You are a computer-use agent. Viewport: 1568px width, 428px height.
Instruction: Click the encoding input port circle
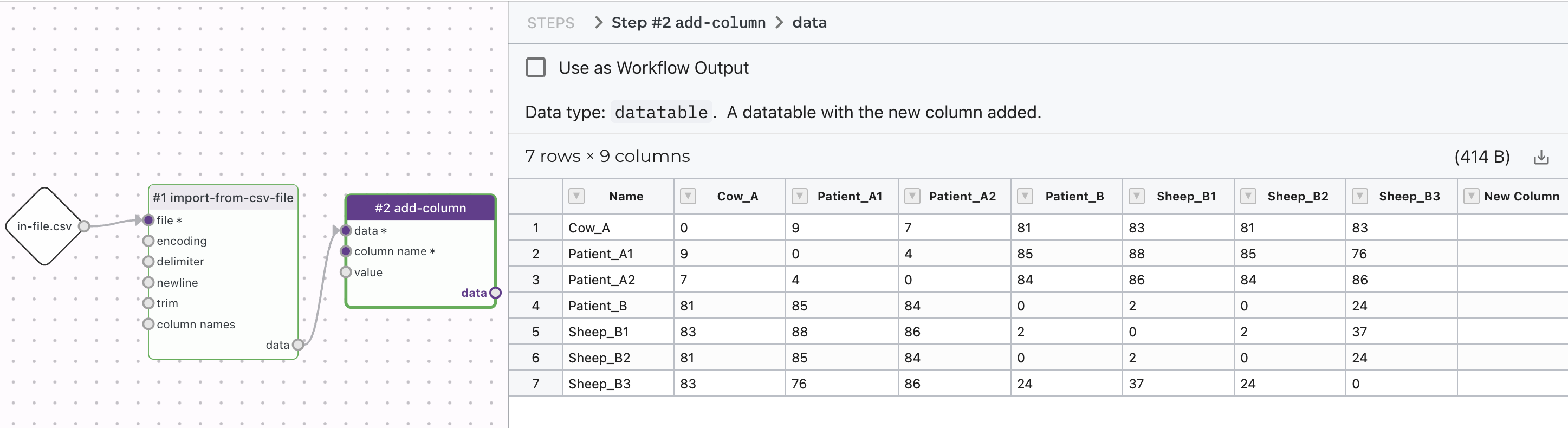(x=148, y=241)
